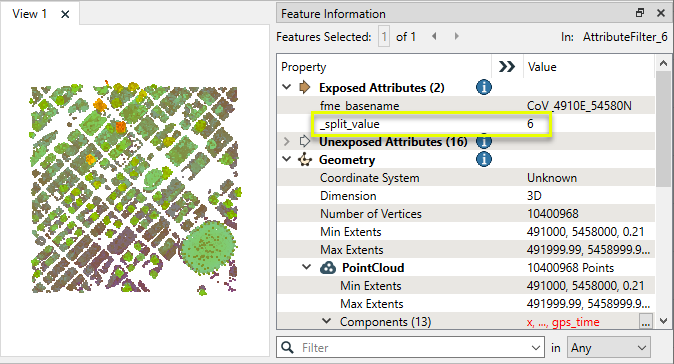Click the Exposed Attributes arrow icon

click(304, 87)
